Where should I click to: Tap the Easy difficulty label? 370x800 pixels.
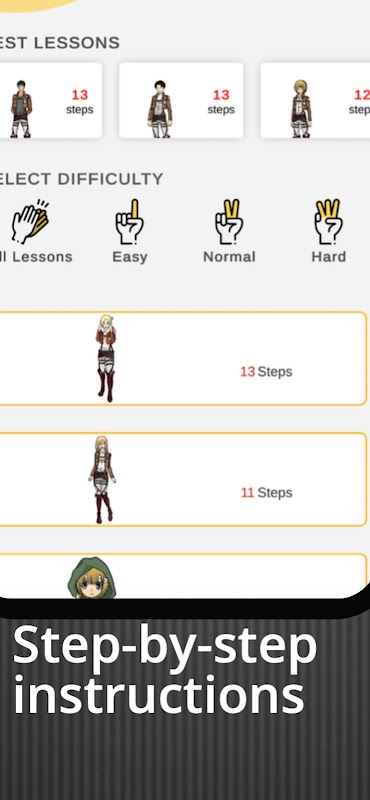(x=130, y=257)
